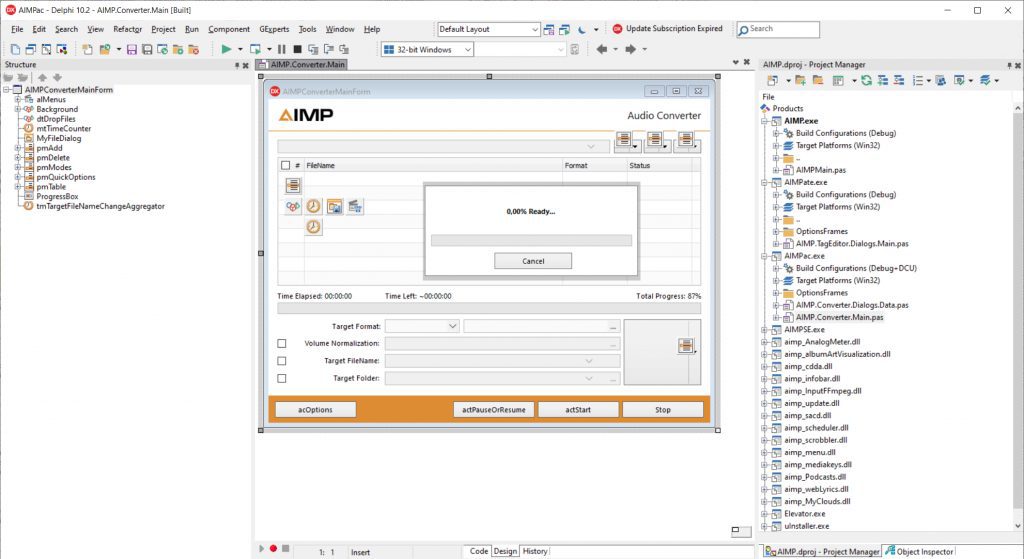Open the Refactor menu
Viewport: 1024px width, 559px height.
[127, 29]
